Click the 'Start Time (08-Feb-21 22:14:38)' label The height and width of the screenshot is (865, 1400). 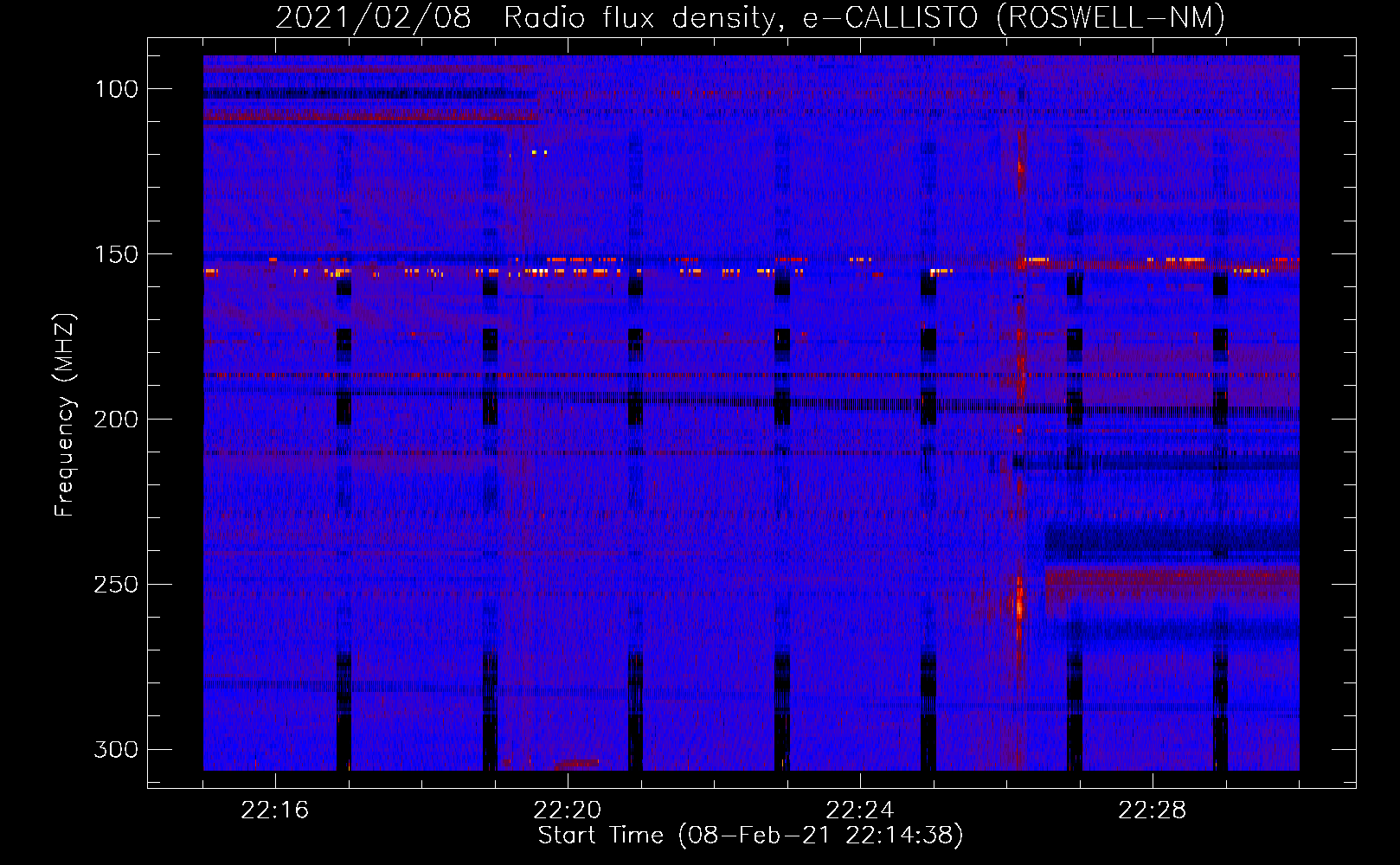(x=750, y=836)
